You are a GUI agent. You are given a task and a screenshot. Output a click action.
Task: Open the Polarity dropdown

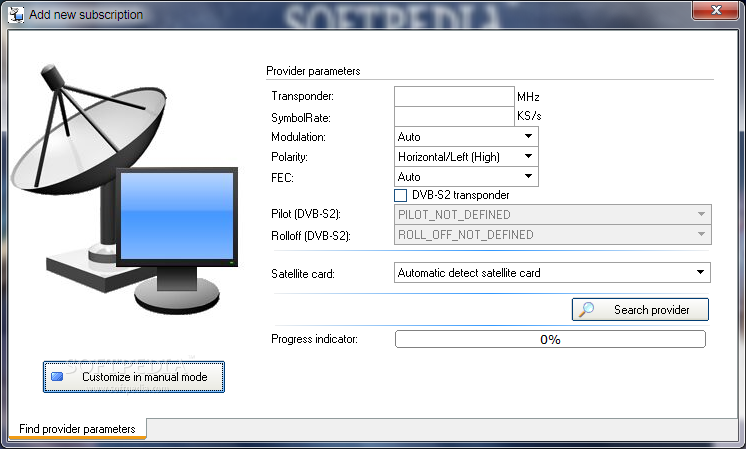click(x=466, y=157)
